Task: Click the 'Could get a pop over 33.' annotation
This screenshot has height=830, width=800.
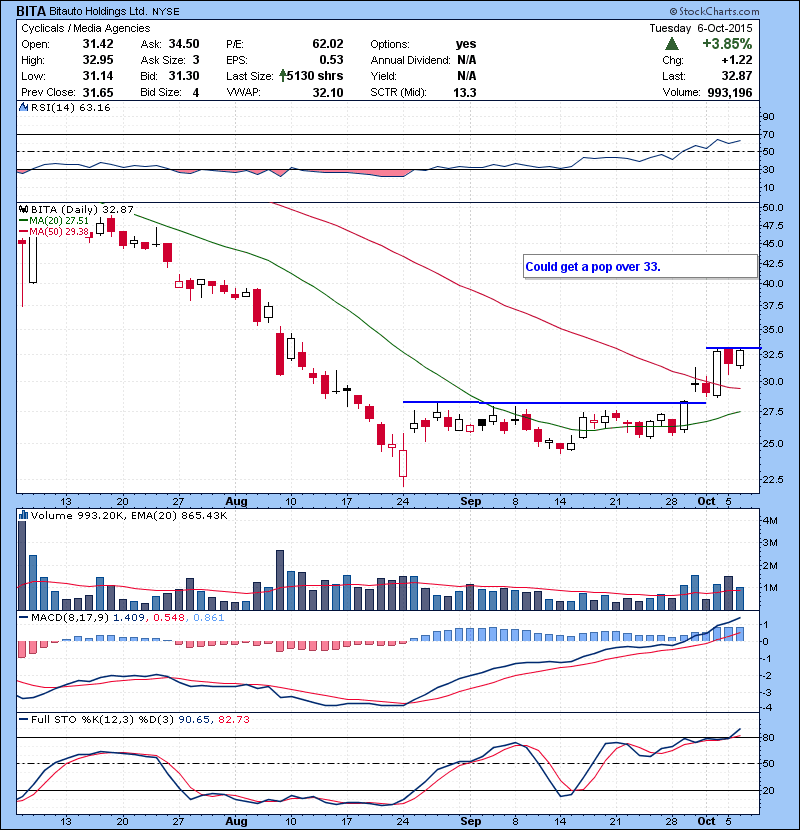Action: [x=640, y=266]
